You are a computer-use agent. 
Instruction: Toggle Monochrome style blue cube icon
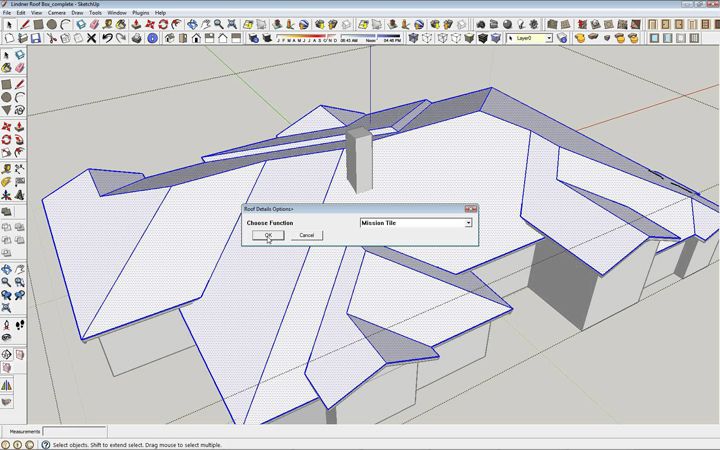(x=495, y=38)
